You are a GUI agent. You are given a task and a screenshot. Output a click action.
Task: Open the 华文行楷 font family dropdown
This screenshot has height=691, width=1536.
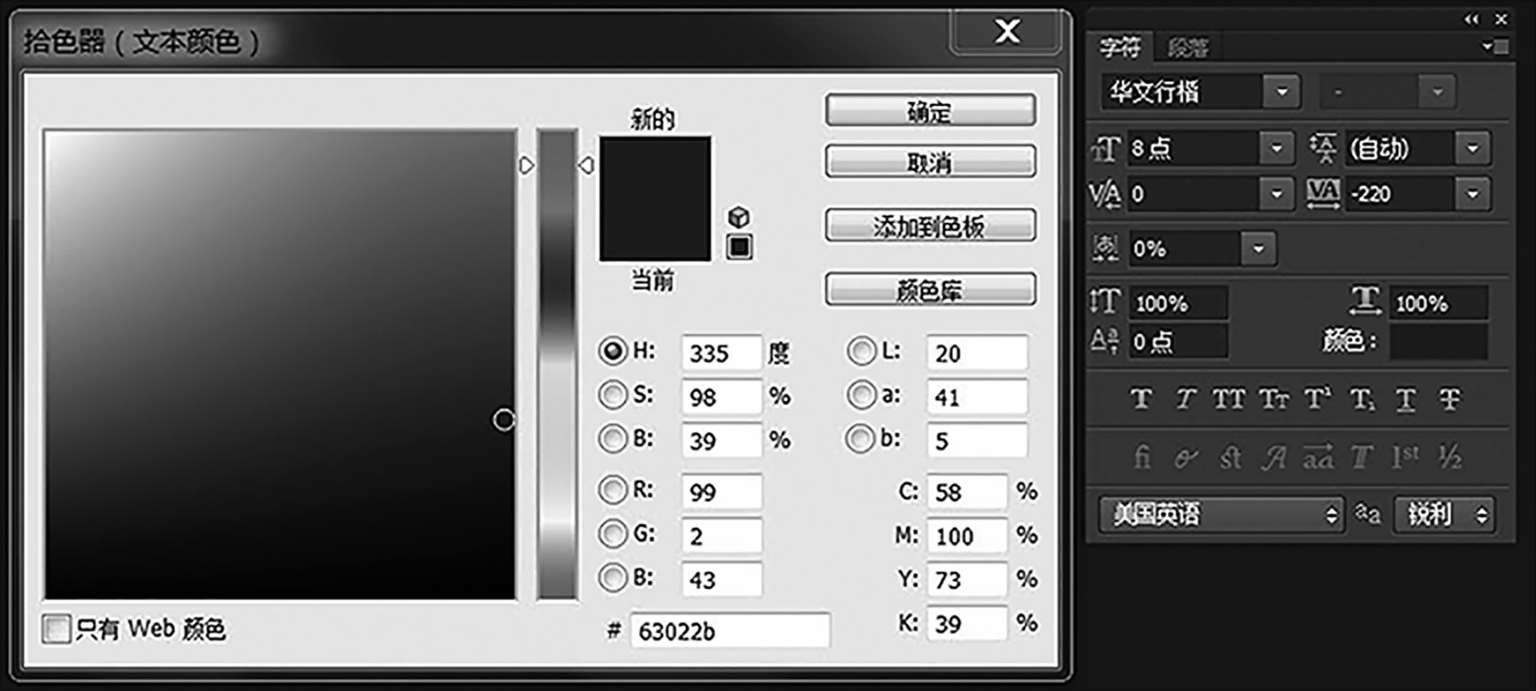1281,93
